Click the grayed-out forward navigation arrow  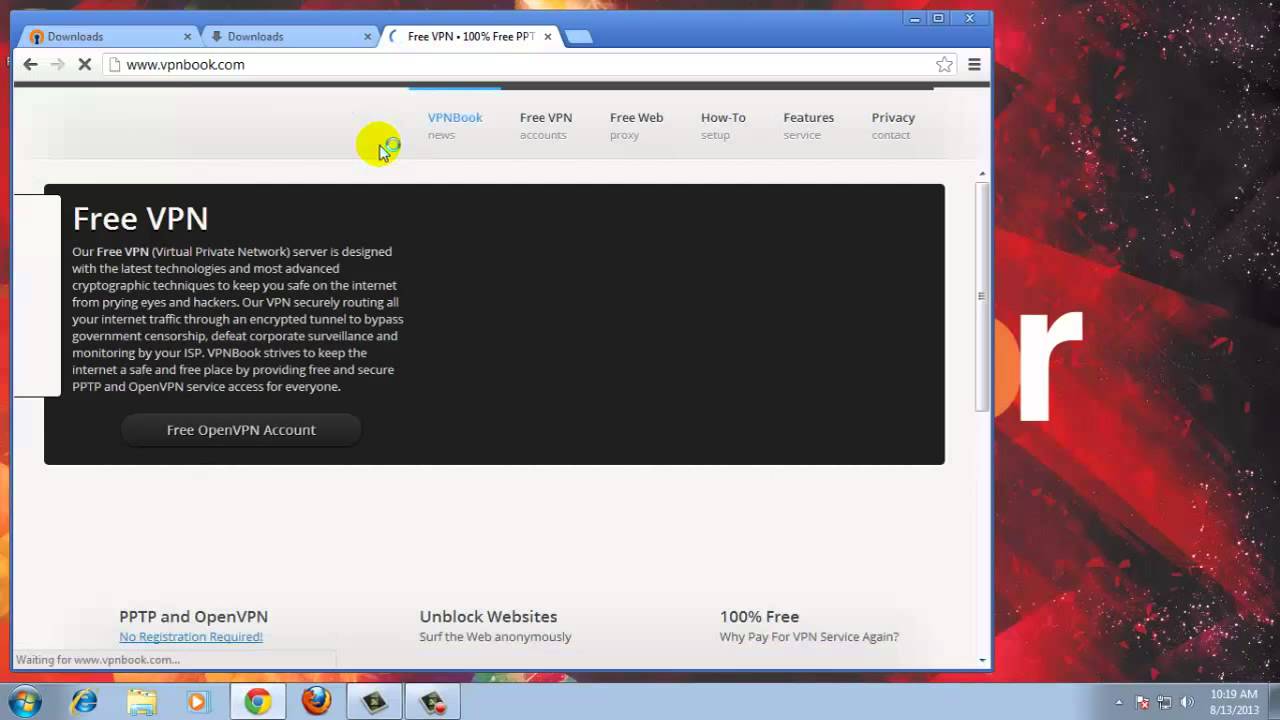[57, 64]
